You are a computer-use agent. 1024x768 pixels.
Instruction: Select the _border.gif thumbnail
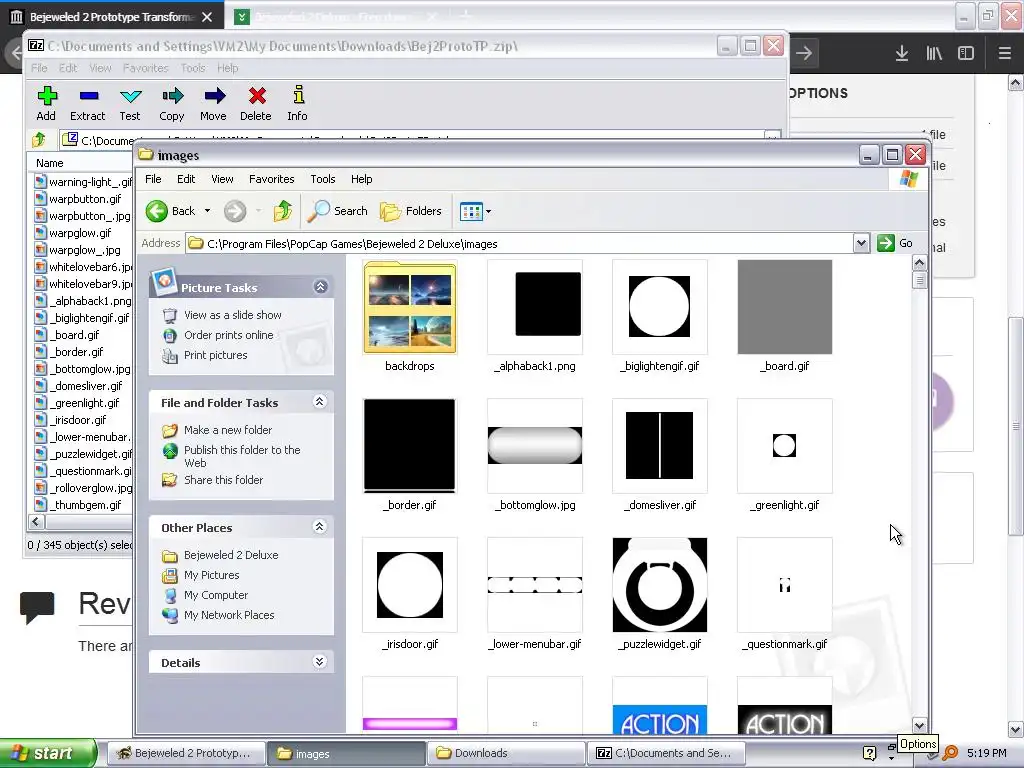coord(409,445)
